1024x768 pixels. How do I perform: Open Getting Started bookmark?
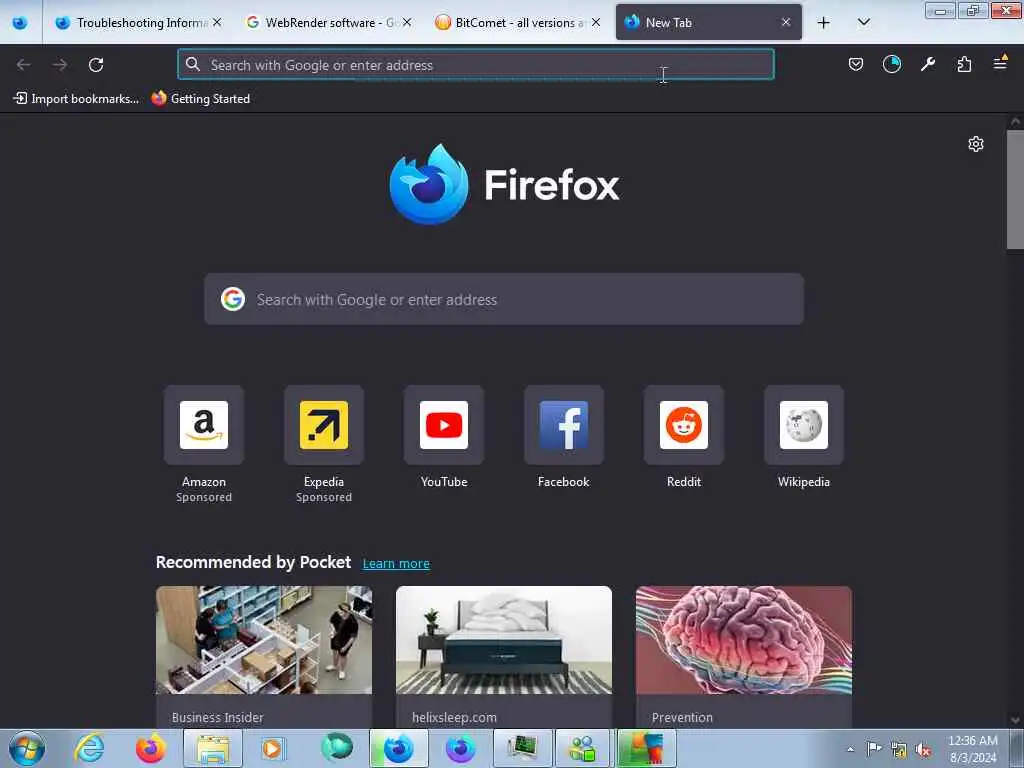pyautogui.click(x=200, y=99)
